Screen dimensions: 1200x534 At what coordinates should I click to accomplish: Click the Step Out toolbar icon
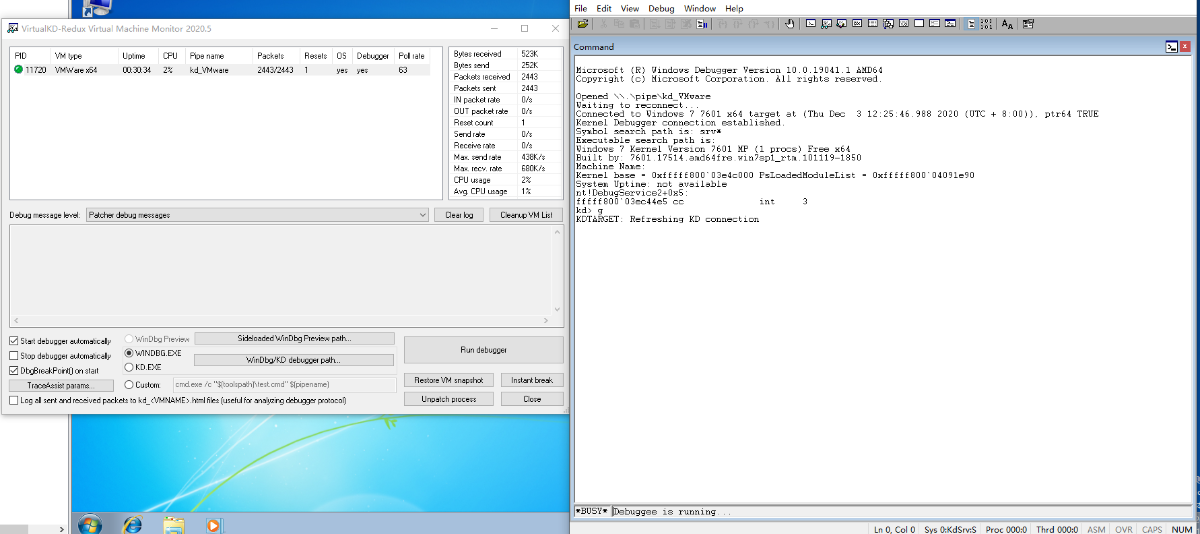coord(754,24)
